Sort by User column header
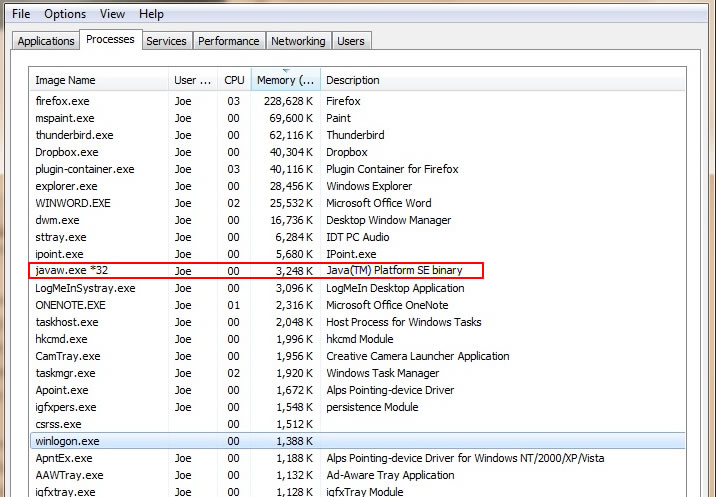716x497 pixels. coord(193,80)
